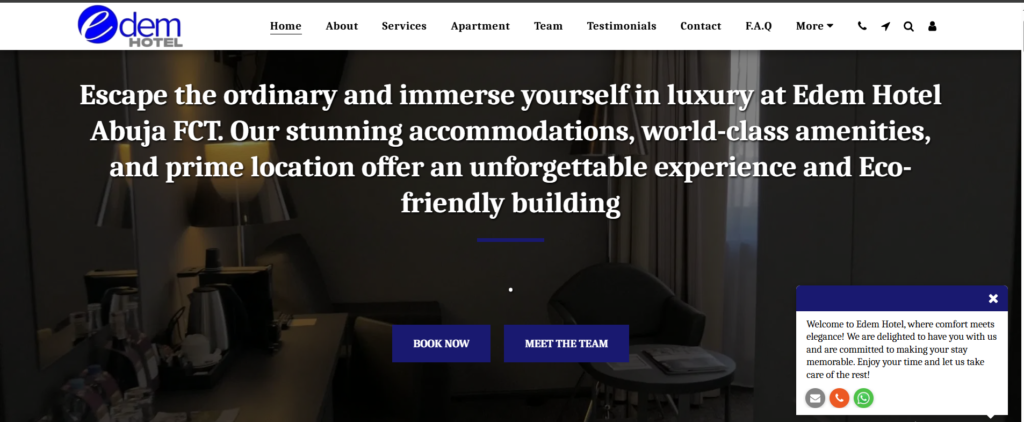The width and height of the screenshot is (1024, 422).
Task: Click the orange phone icon in the chat popup
Action: (839, 398)
